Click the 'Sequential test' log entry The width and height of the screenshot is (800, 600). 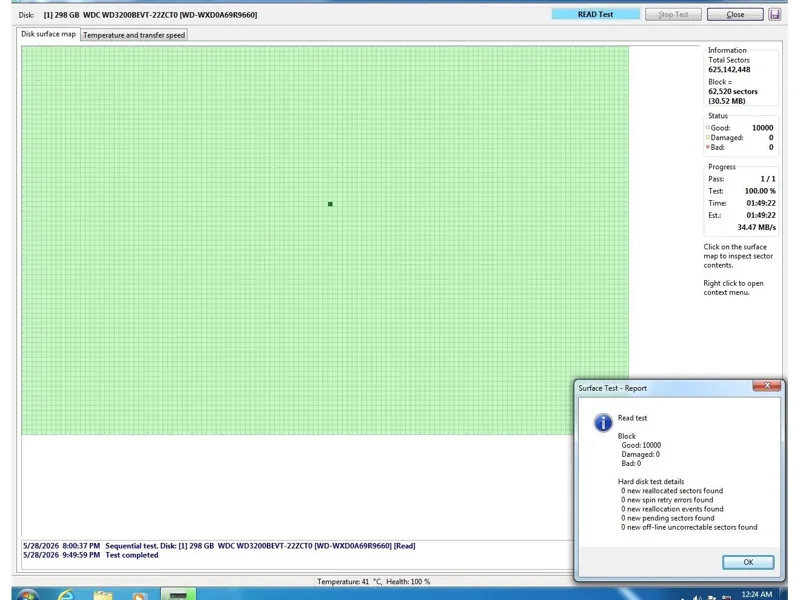tap(219, 546)
